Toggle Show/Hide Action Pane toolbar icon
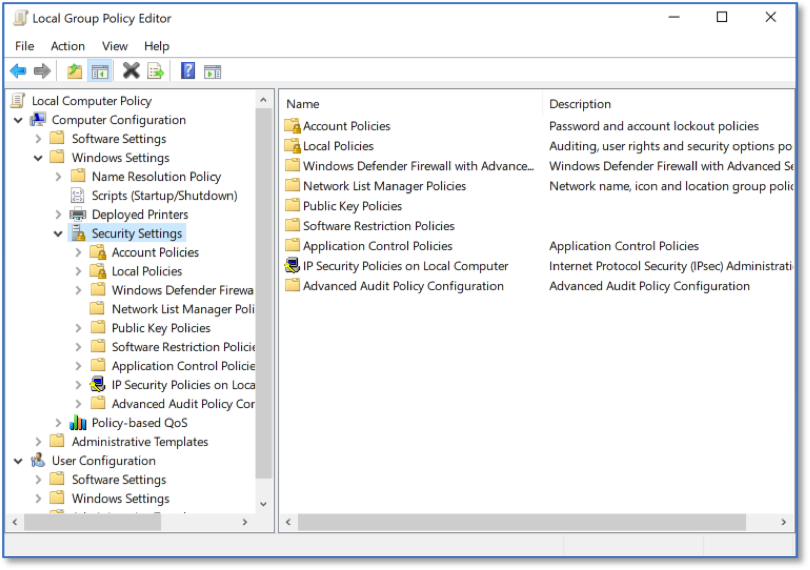810x570 pixels. click(x=212, y=71)
